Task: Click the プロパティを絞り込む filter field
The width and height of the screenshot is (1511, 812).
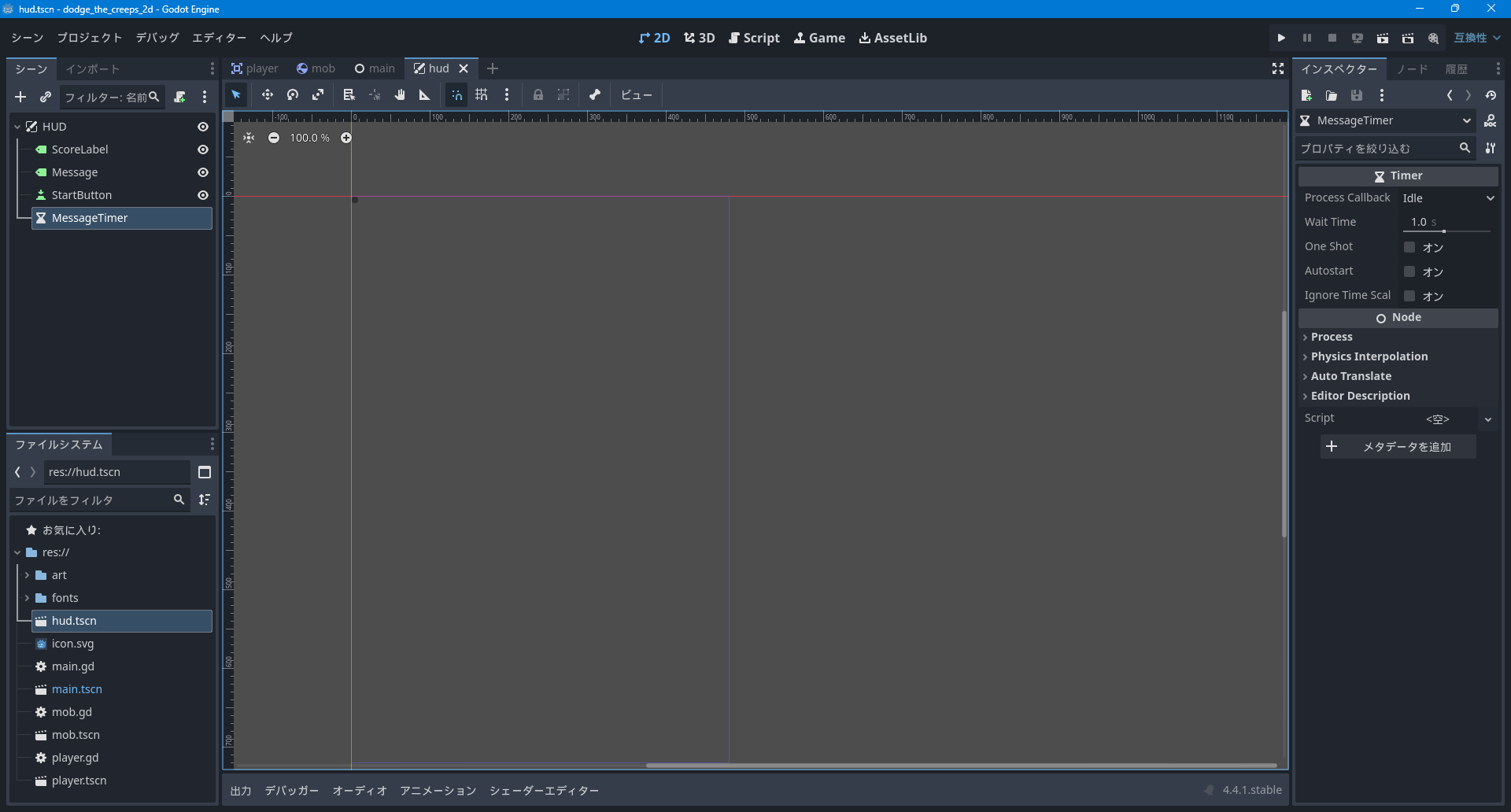Action: pos(1386,148)
